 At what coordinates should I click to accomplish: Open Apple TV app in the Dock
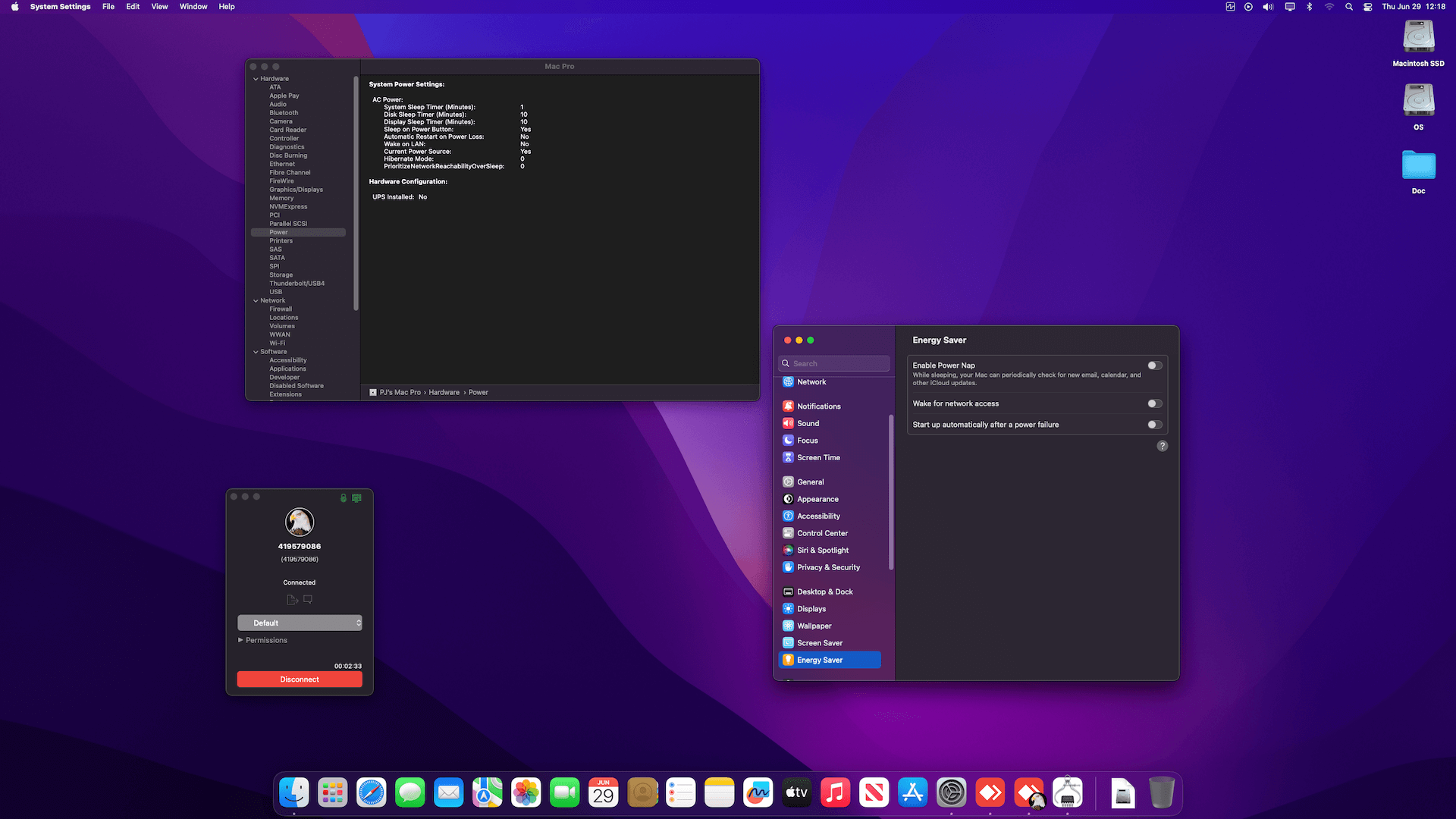click(x=797, y=793)
